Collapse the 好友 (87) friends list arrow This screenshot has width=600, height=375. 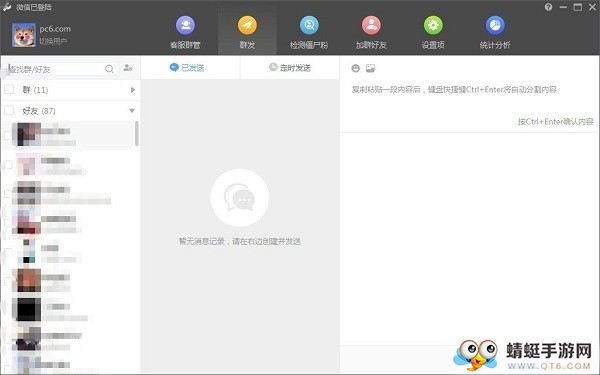[x=132, y=111]
